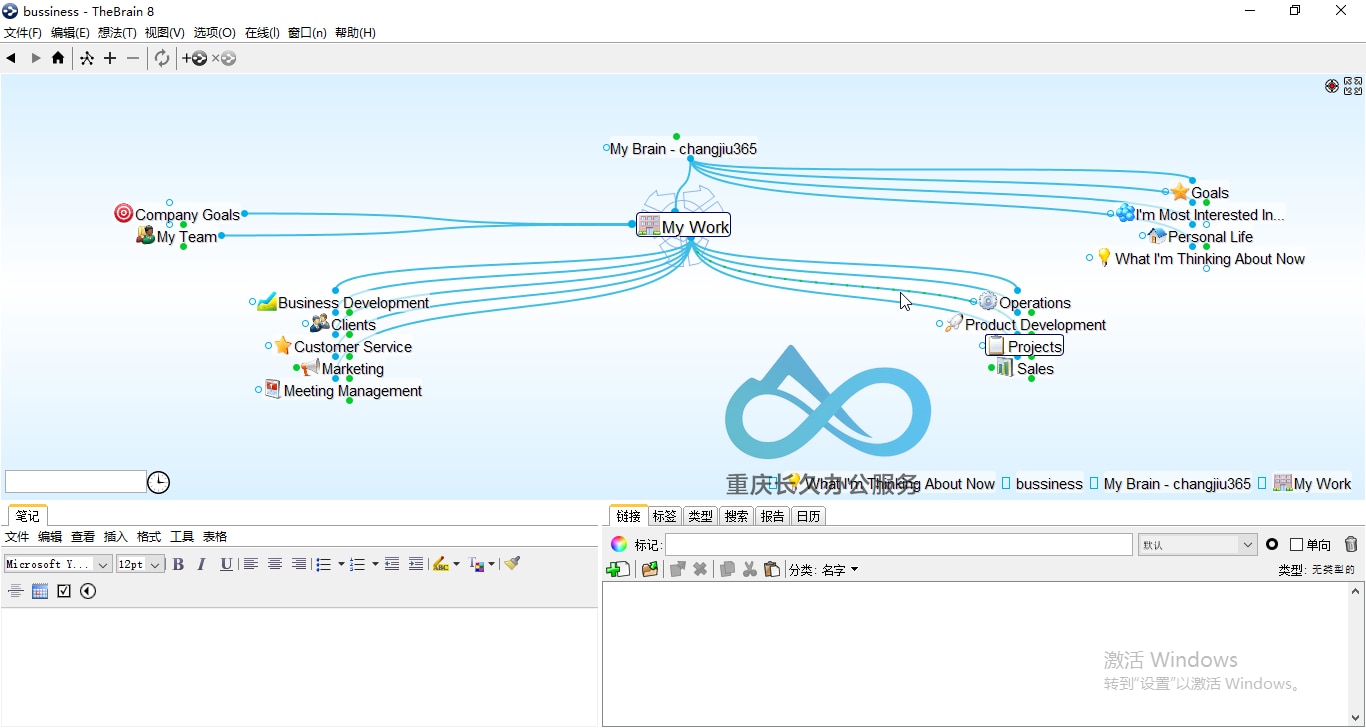The height and width of the screenshot is (728, 1366).
Task: Click the clock icon beside search box
Action: [158, 483]
